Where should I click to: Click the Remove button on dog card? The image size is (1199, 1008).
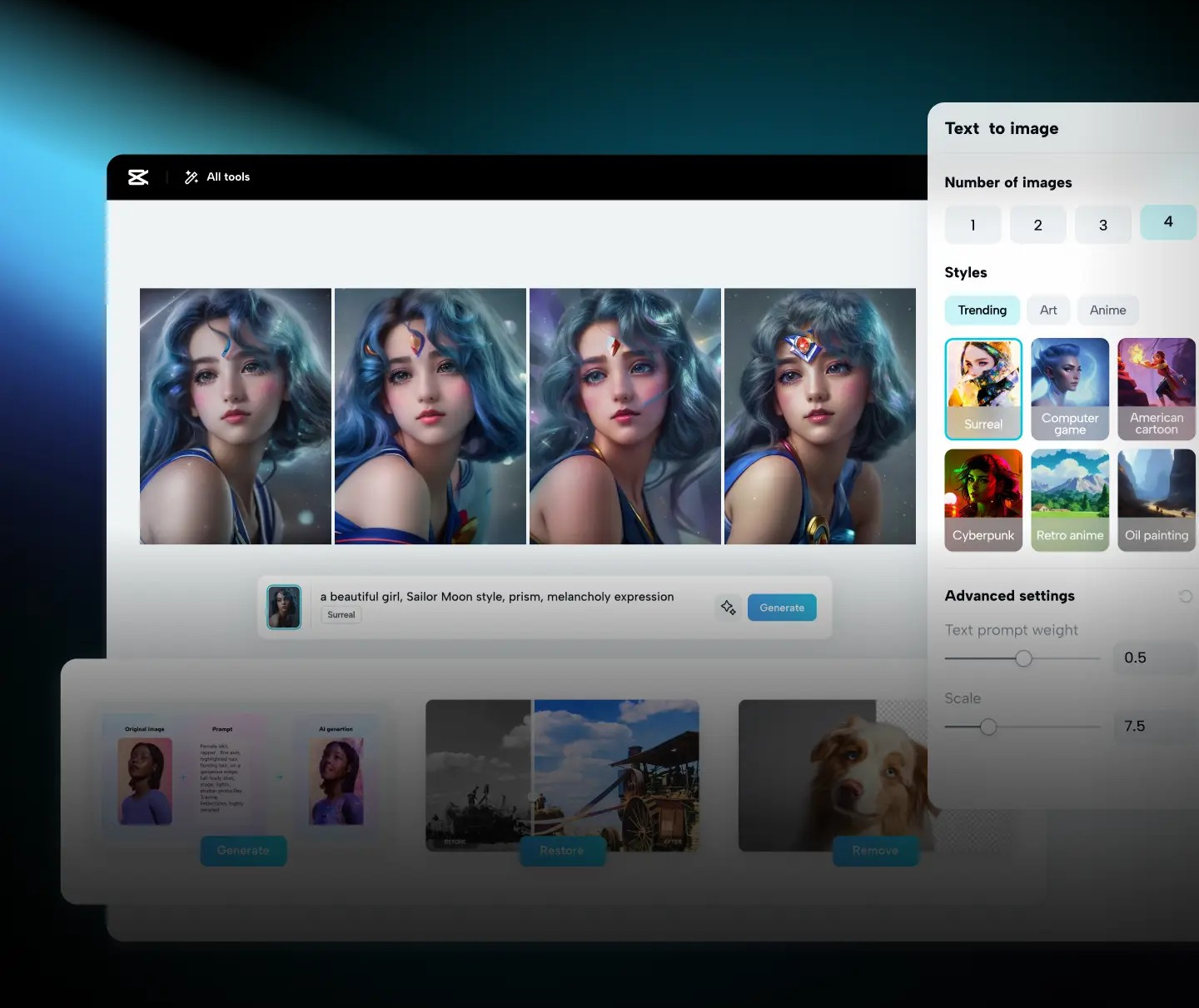(875, 851)
